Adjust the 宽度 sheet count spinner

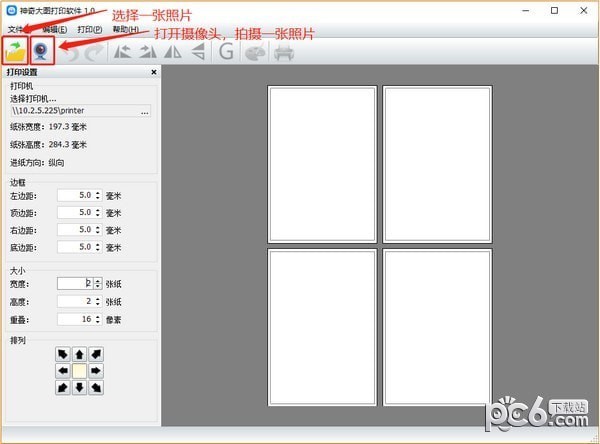[x=98, y=284]
